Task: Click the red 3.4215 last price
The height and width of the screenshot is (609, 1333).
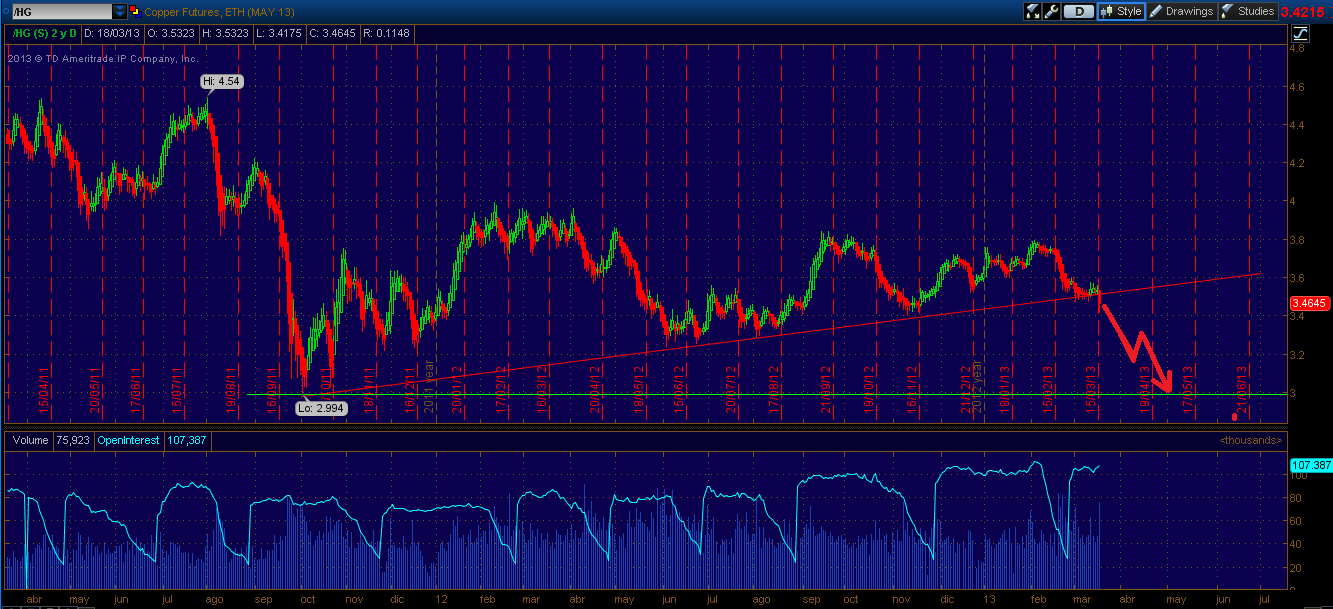Action: click(x=1302, y=12)
